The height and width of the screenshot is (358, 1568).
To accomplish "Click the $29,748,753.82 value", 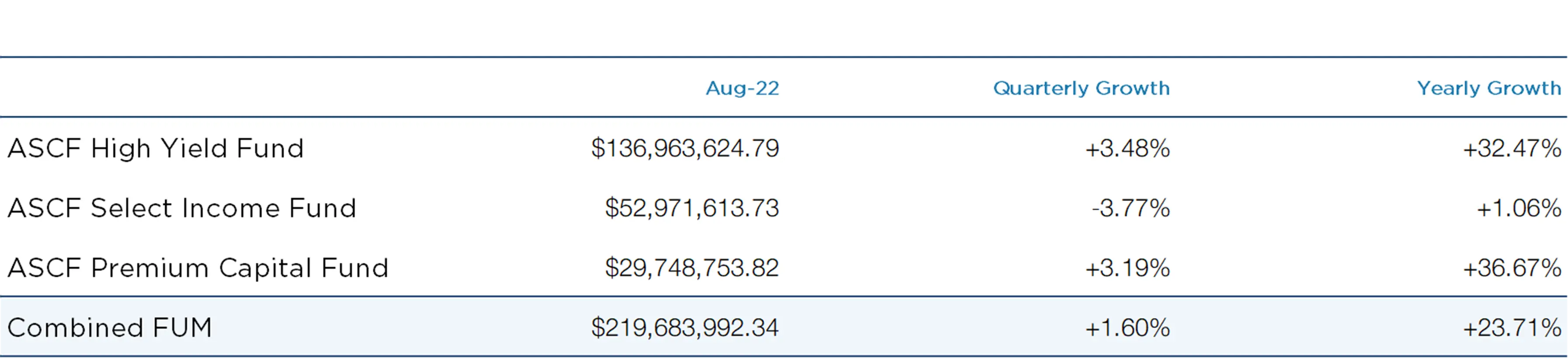I will pyautogui.click(x=691, y=268).
